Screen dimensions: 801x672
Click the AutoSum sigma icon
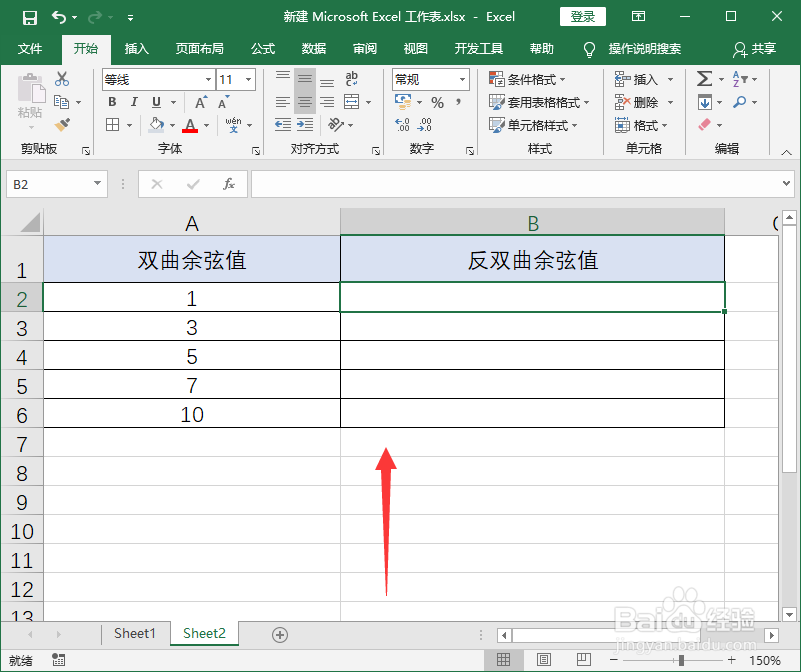[x=705, y=78]
